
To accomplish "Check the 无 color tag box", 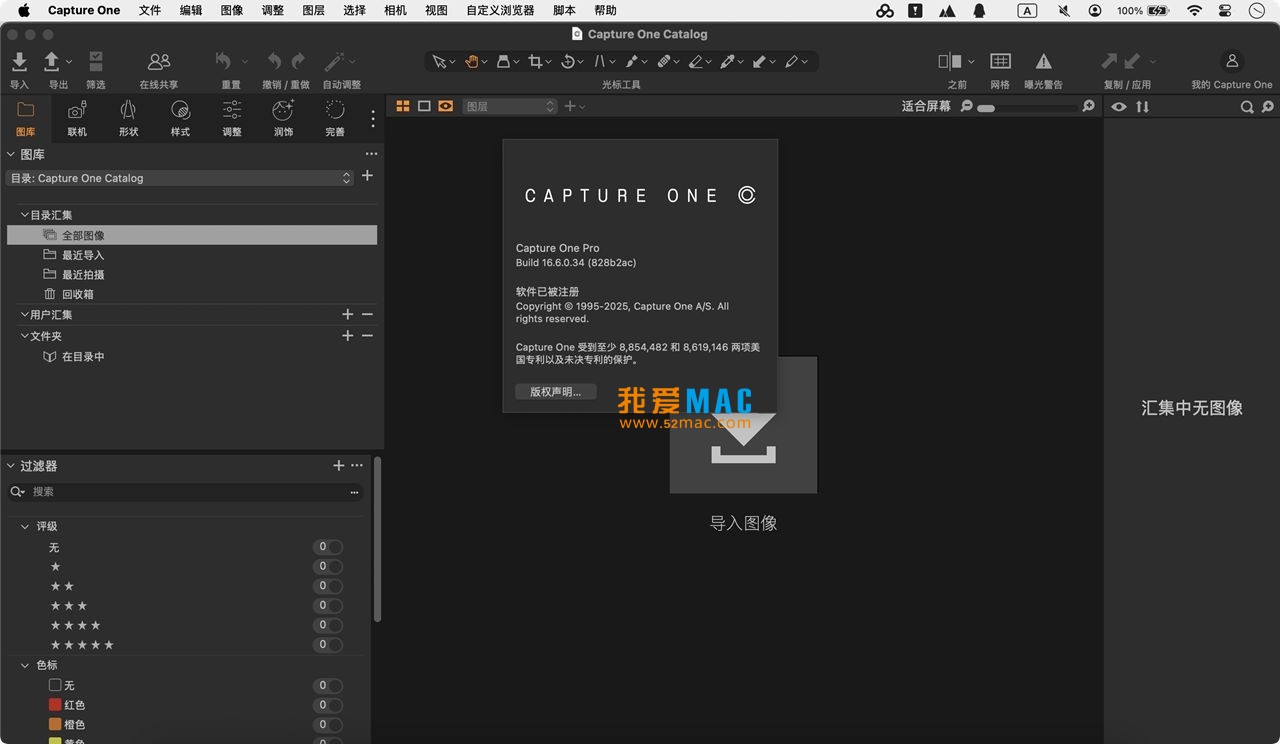I will 55,685.
